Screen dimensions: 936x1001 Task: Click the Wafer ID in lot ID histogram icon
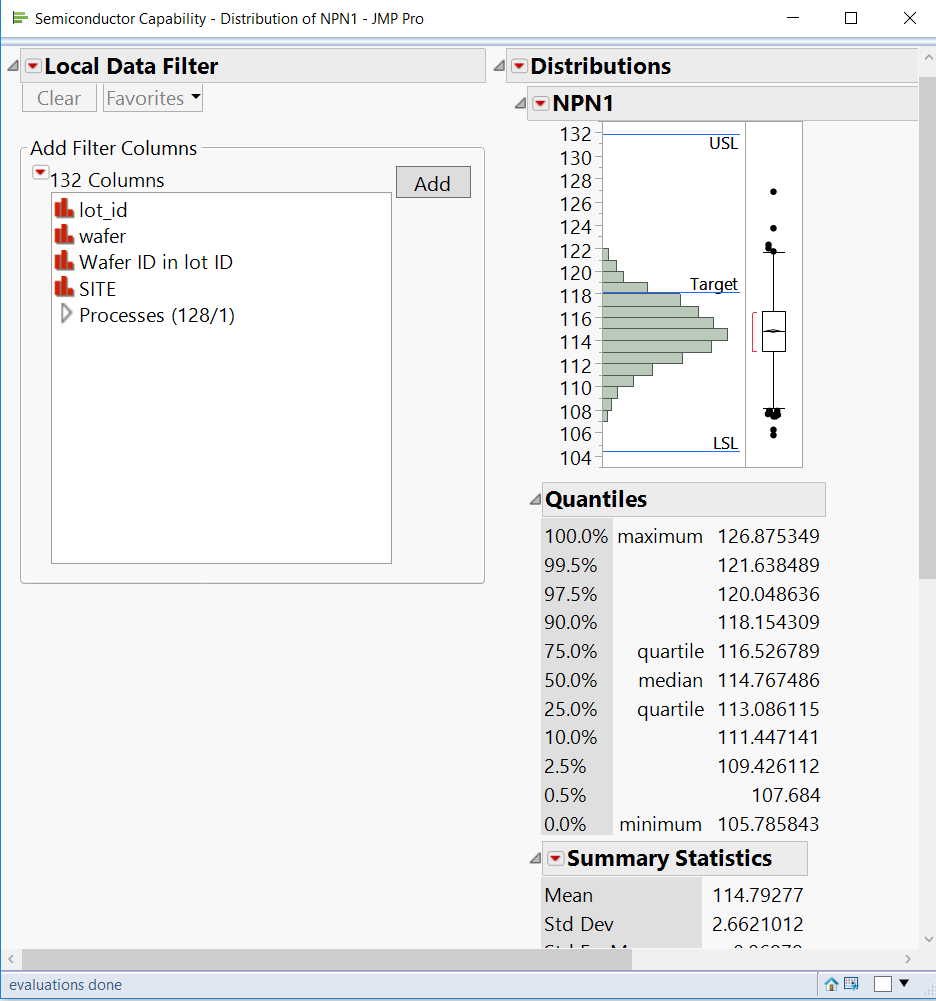62,262
